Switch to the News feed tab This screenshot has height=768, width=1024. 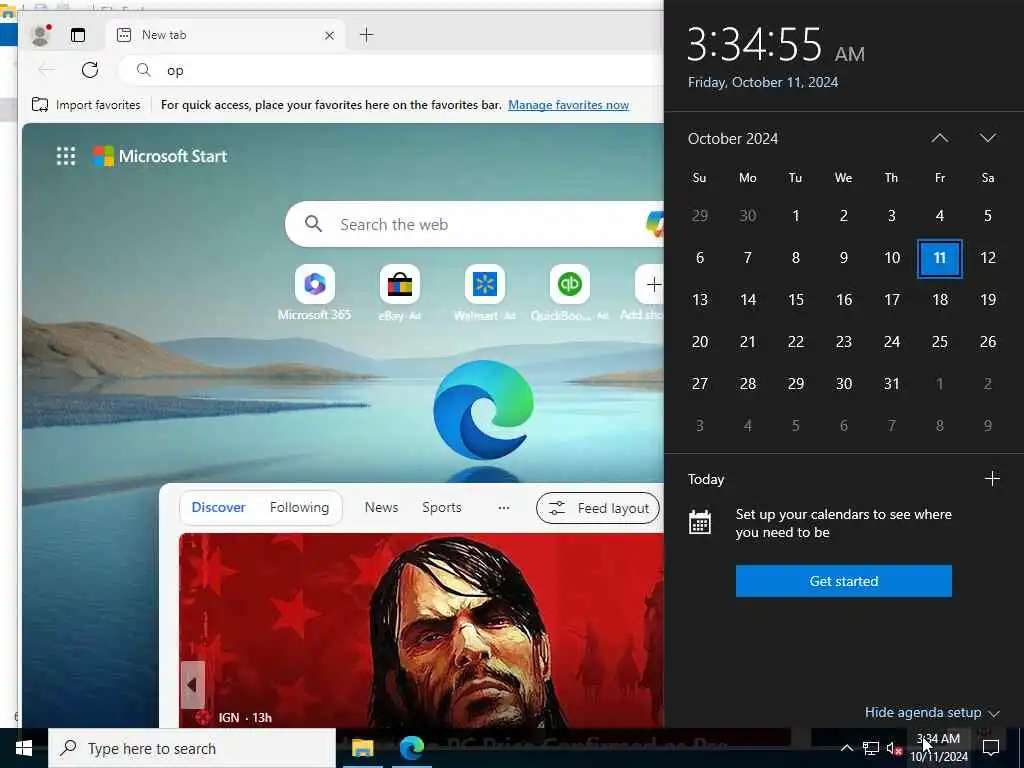click(x=381, y=507)
